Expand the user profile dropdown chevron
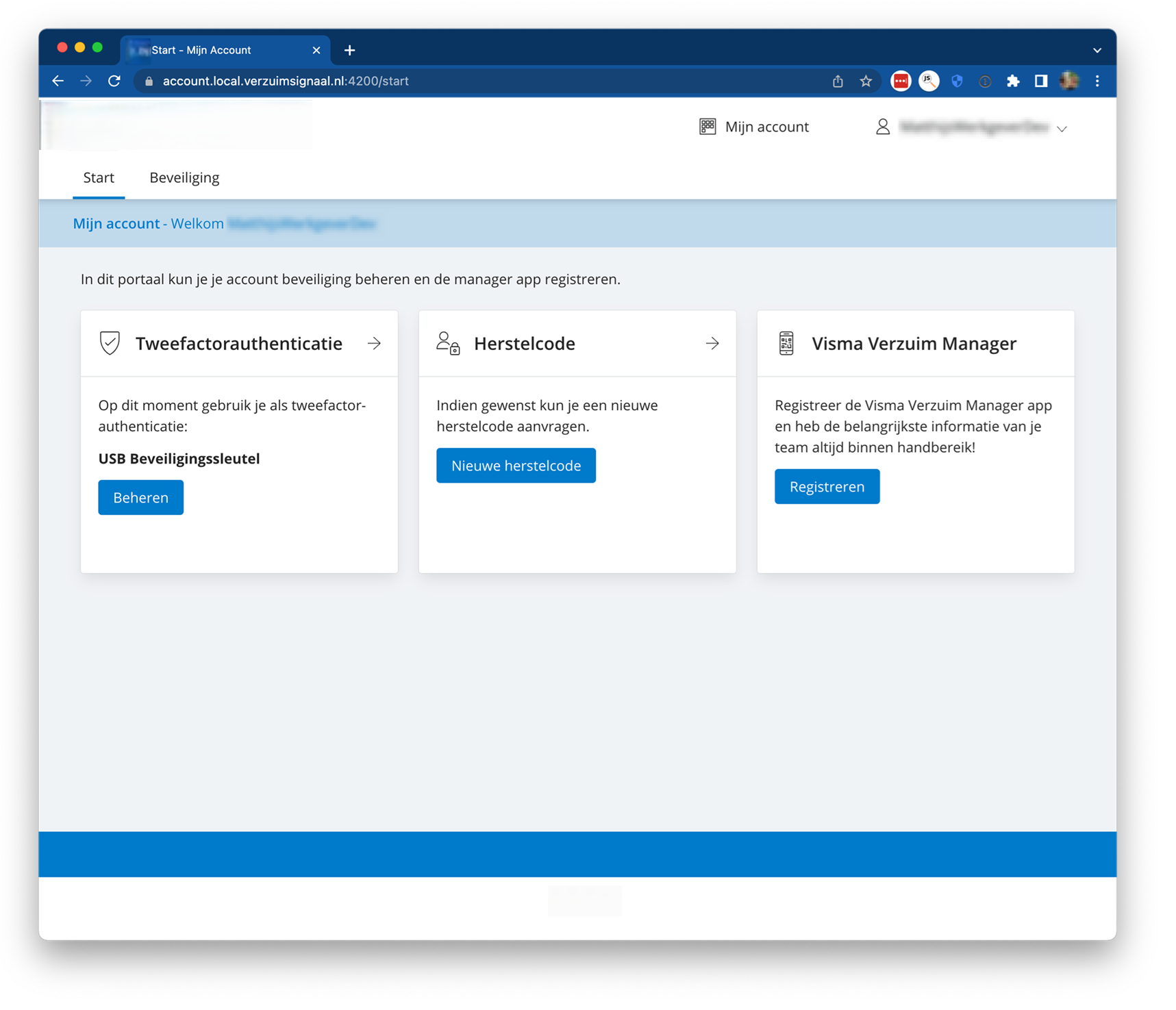The height and width of the screenshot is (1010, 1176). (x=1062, y=129)
